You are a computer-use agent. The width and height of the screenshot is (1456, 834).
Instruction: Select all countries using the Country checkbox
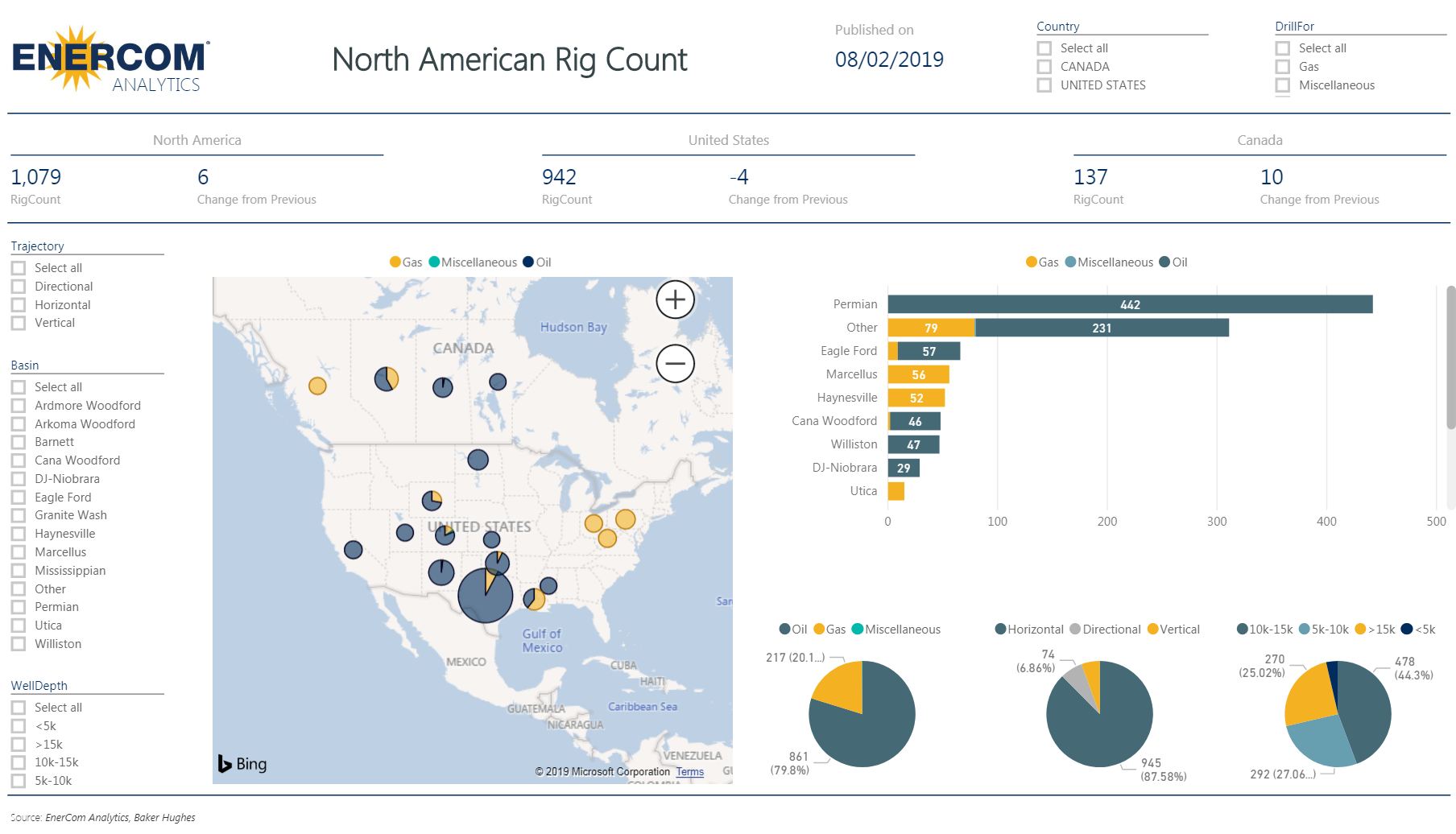1044,47
